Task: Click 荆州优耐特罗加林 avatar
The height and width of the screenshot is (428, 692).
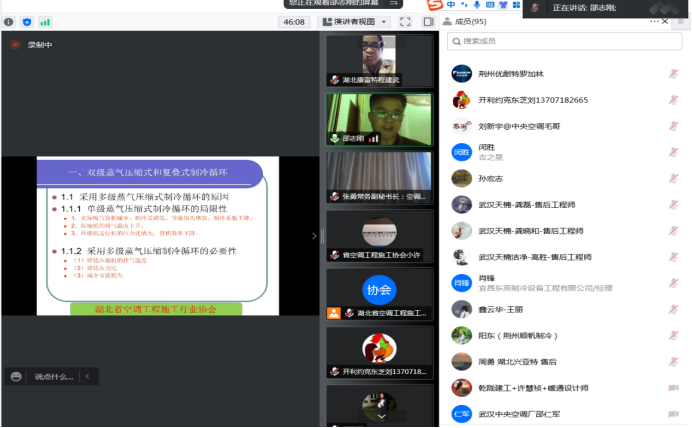Action: [462, 74]
